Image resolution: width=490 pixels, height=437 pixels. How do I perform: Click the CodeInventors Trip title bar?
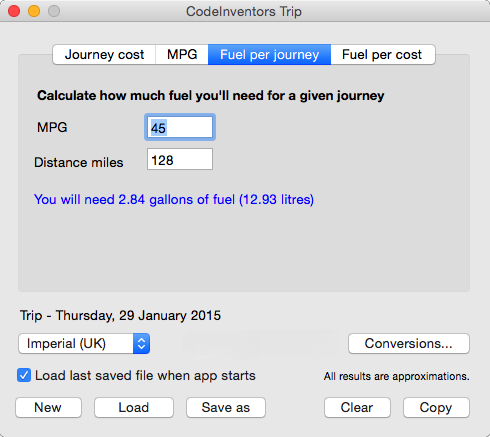coord(244,12)
